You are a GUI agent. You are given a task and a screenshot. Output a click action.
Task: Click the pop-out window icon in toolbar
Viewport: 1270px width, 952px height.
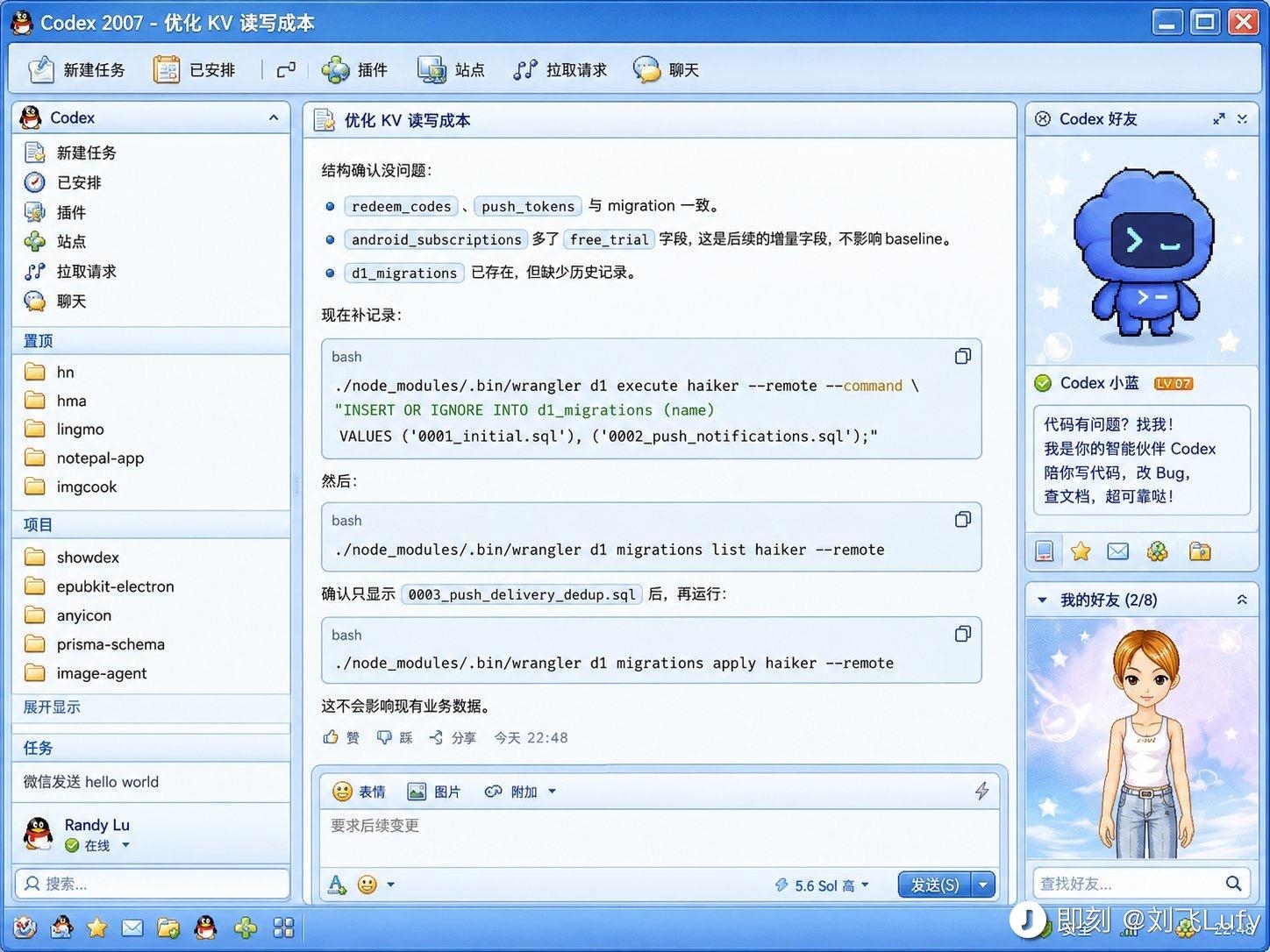[286, 70]
